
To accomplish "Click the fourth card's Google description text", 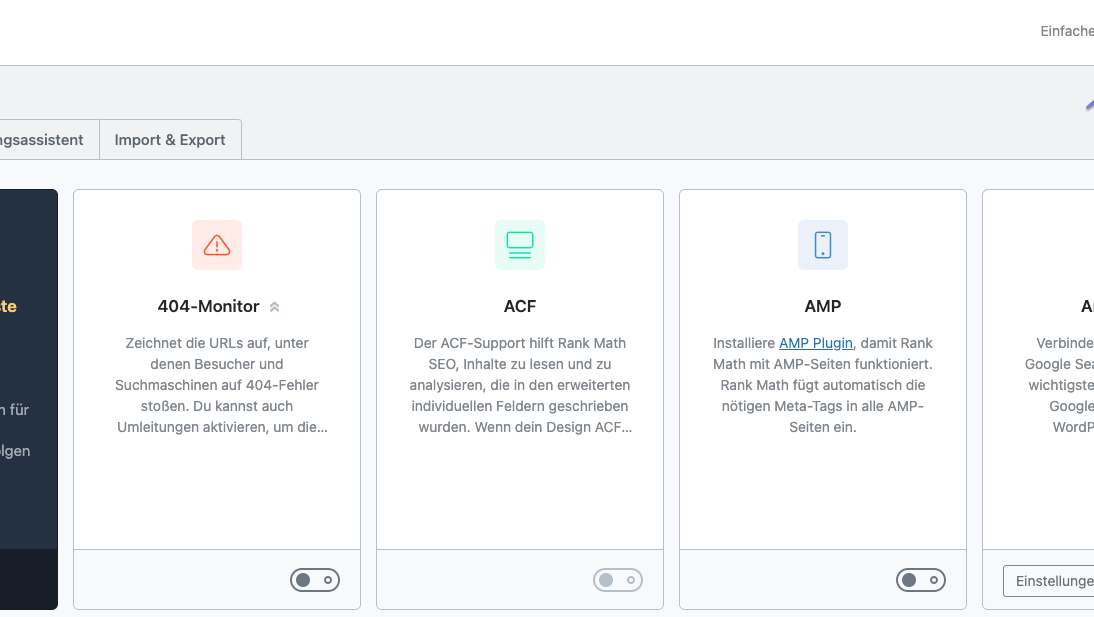I will click(1059, 385).
